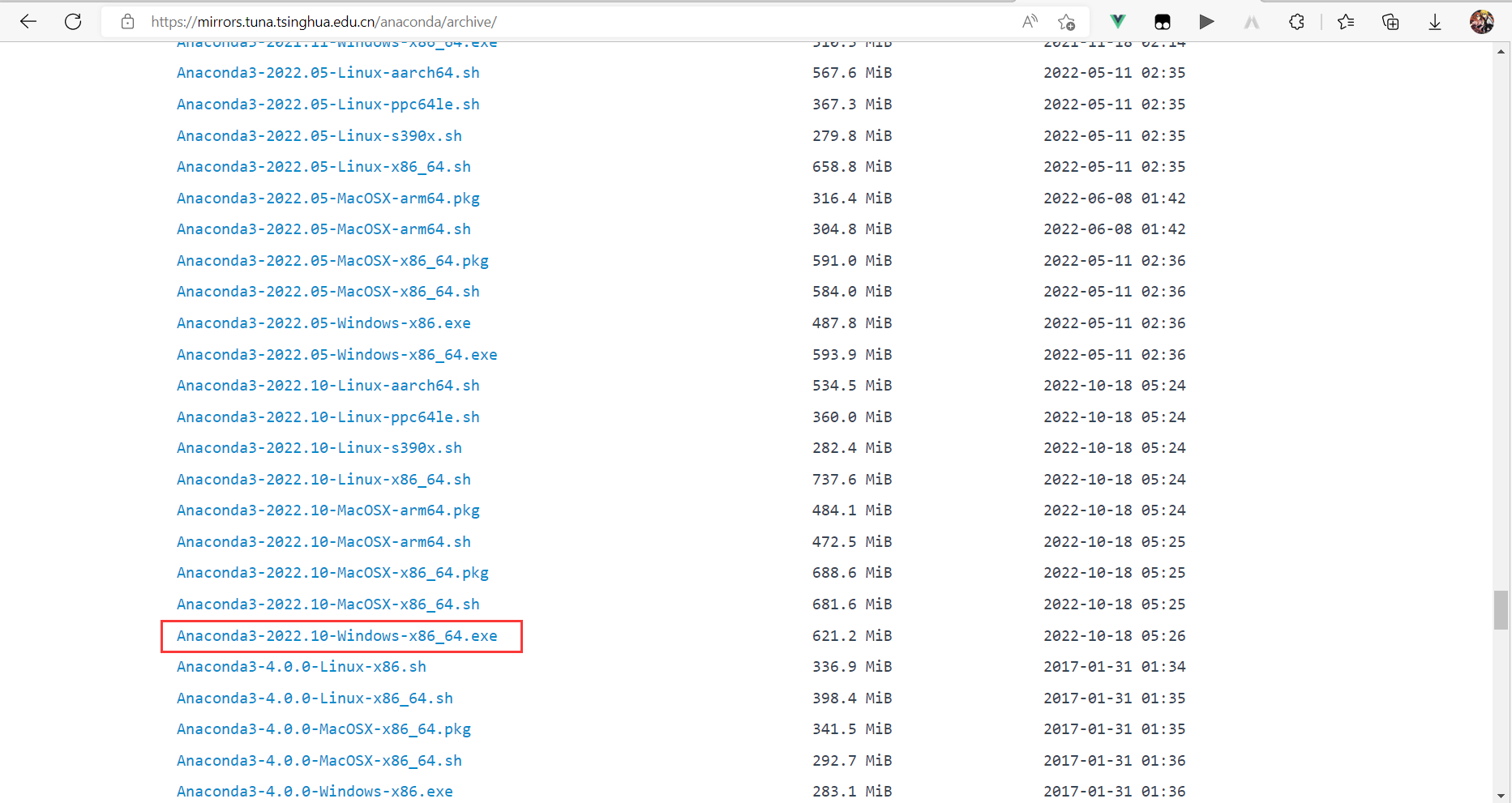Viewport: 1512px width, 803px height.
Task: Click Anaconda3-2022.10-MacOSX-arm64.pkg link
Action: tap(328, 510)
